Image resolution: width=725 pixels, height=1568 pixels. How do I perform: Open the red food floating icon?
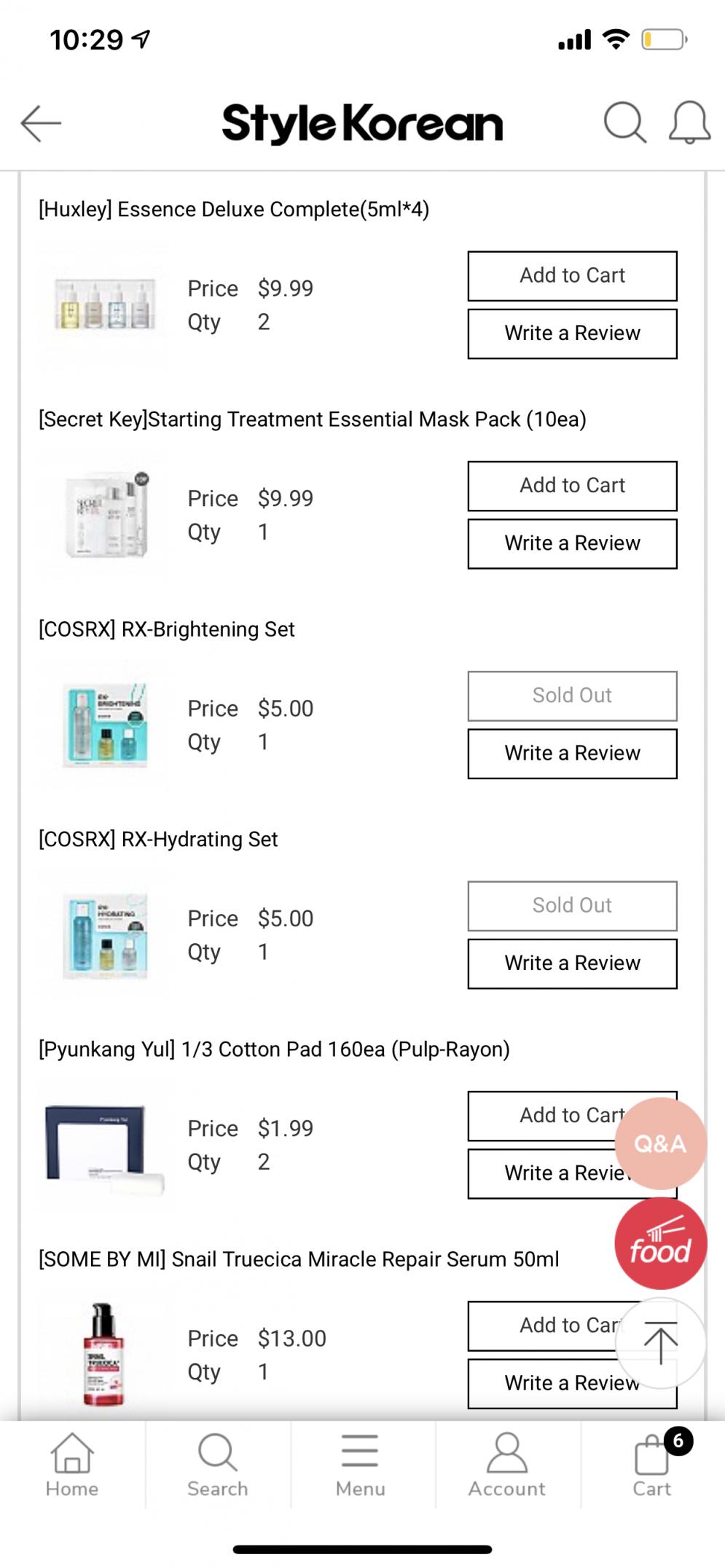click(x=660, y=1244)
